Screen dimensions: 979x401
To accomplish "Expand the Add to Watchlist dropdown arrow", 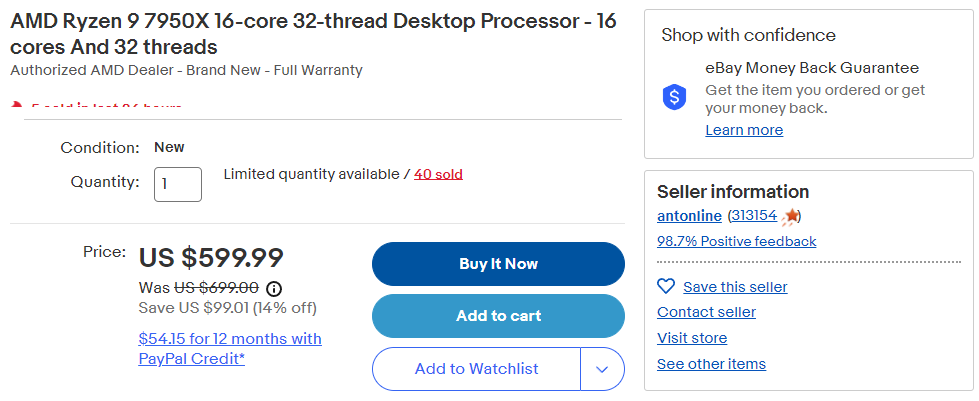I will (x=602, y=369).
